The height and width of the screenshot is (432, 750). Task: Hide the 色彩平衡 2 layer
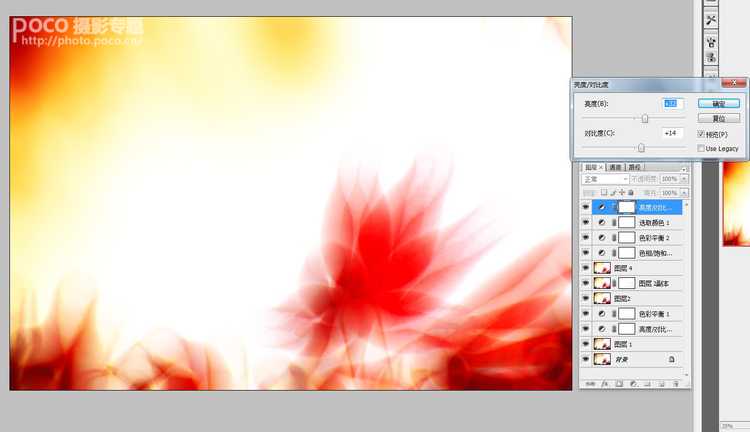pyautogui.click(x=585, y=238)
